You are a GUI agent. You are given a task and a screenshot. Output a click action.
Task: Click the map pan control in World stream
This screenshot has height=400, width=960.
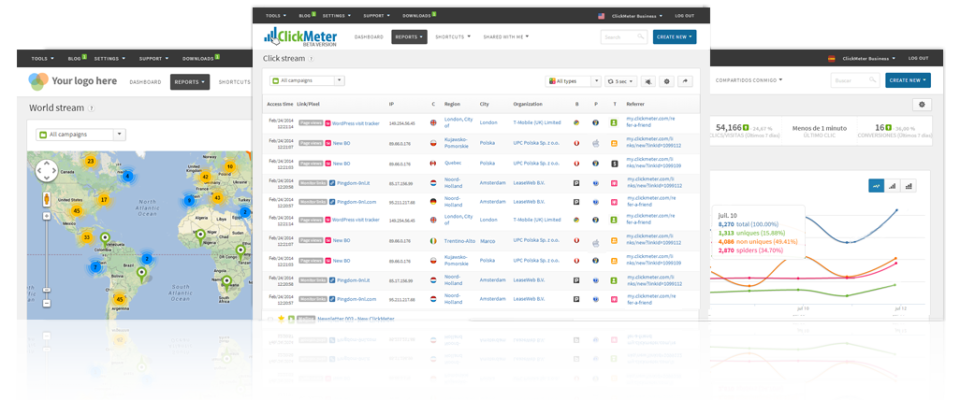click(47, 170)
